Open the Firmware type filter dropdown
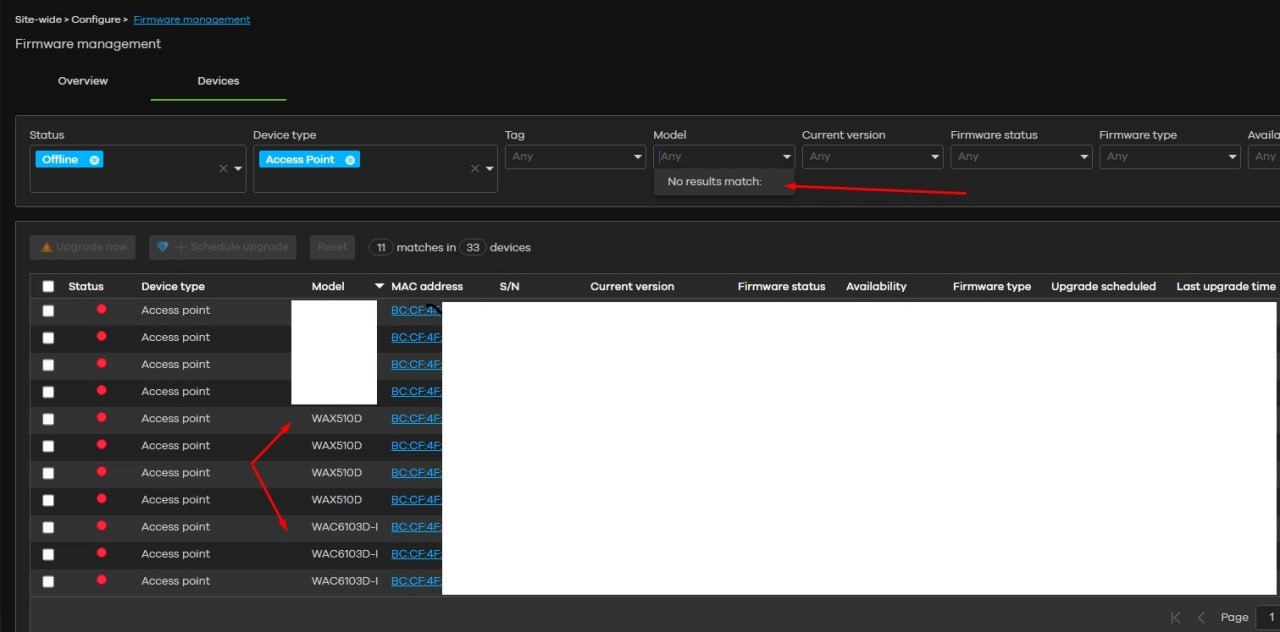The height and width of the screenshot is (632, 1280). 1170,156
